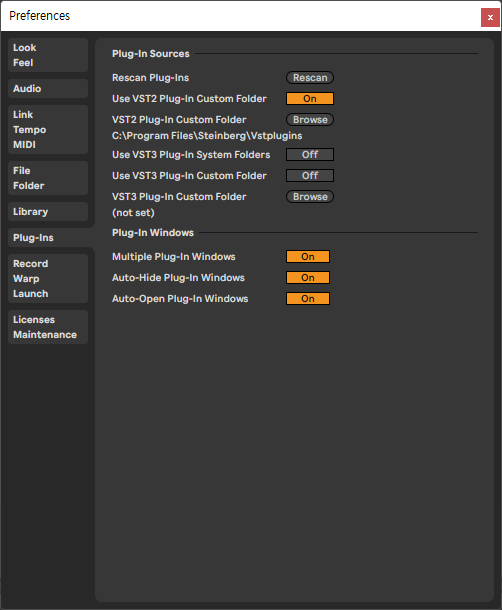
Task: Click the Rescan Plug-Ins label
Action: click(151, 78)
